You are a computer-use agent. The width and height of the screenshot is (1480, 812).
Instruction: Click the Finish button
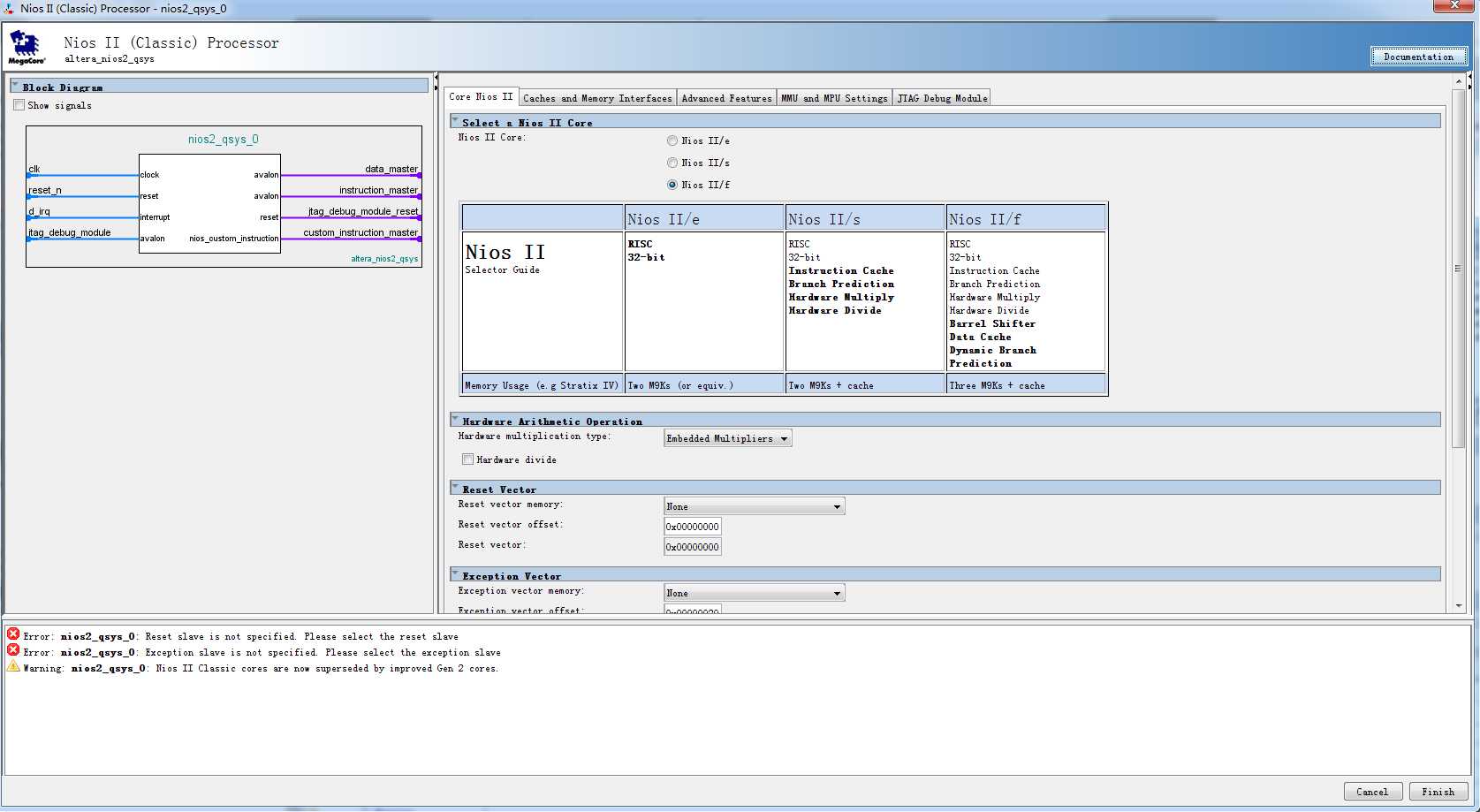click(x=1438, y=792)
